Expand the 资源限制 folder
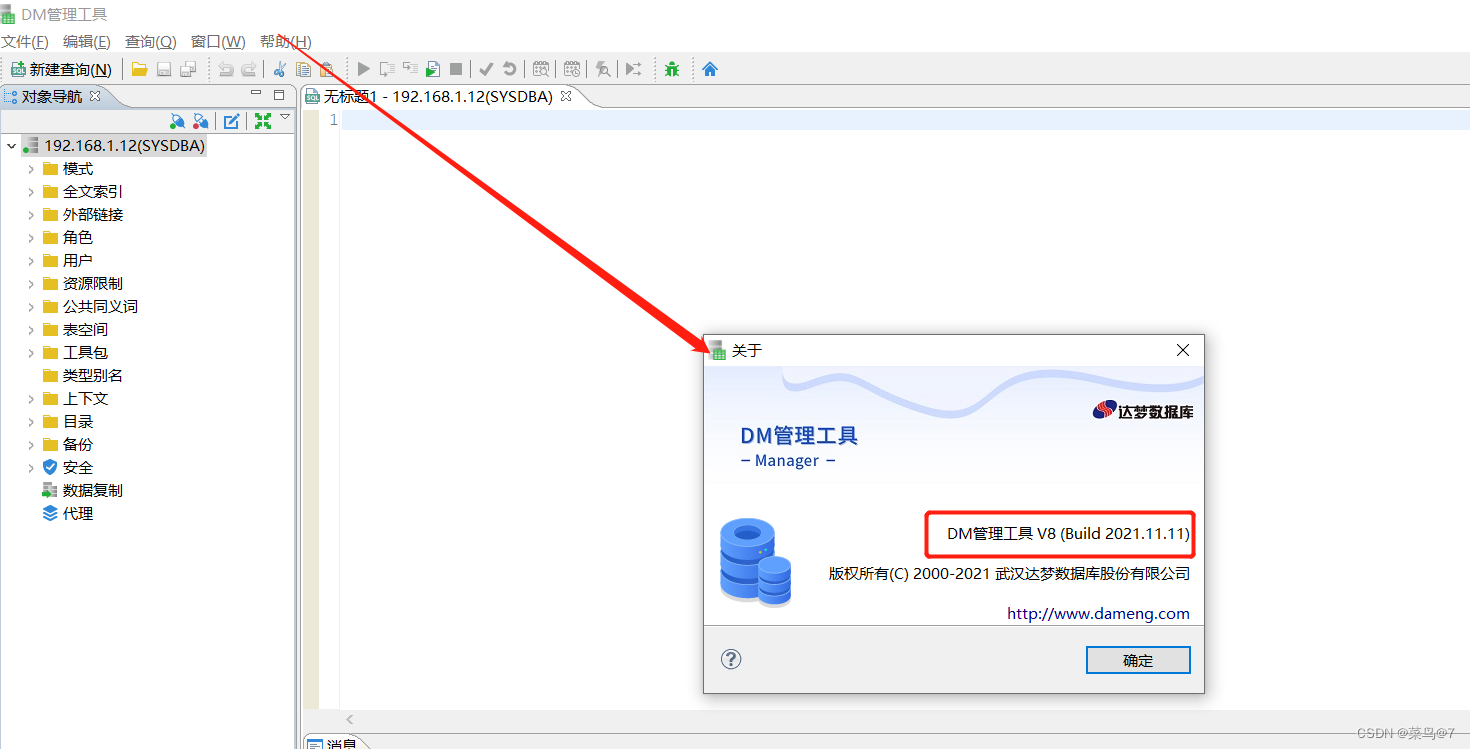The height and width of the screenshot is (749, 1470). (31, 284)
